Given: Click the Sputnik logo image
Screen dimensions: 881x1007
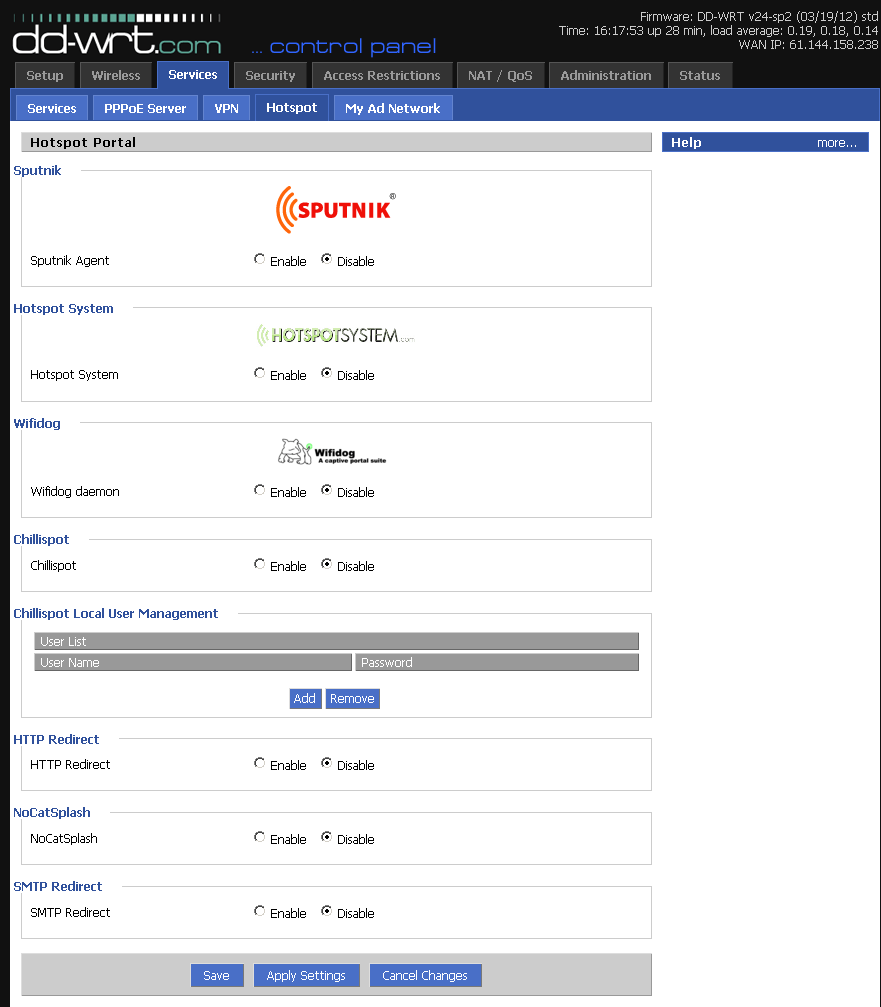Looking at the screenshot, I should (x=336, y=209).
